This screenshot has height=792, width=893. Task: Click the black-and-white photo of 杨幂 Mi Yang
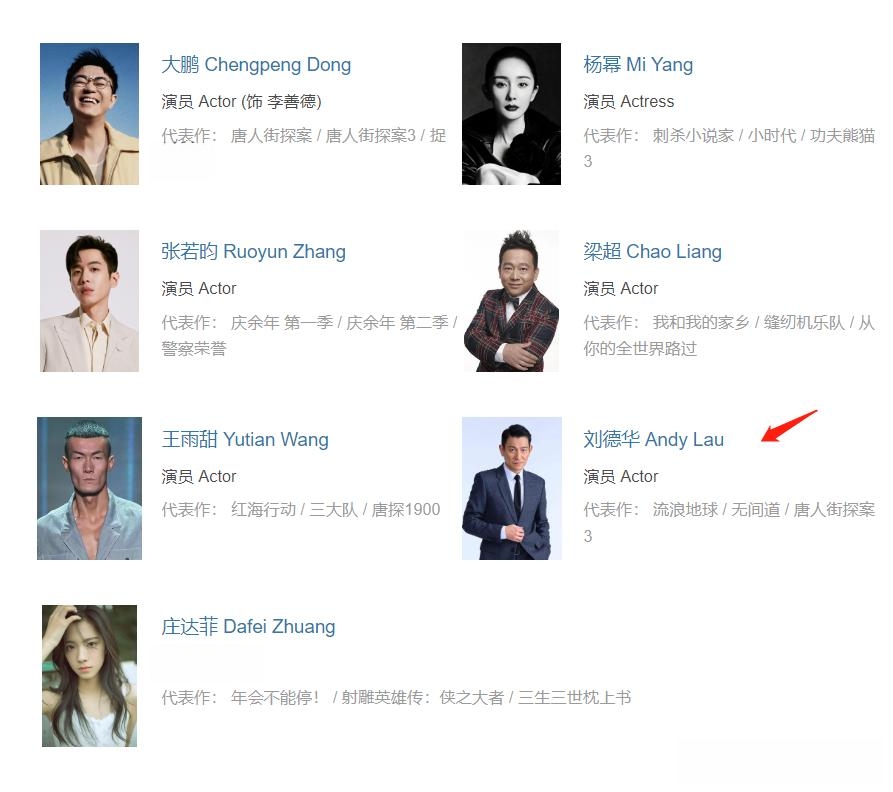(x=511, y=114)
